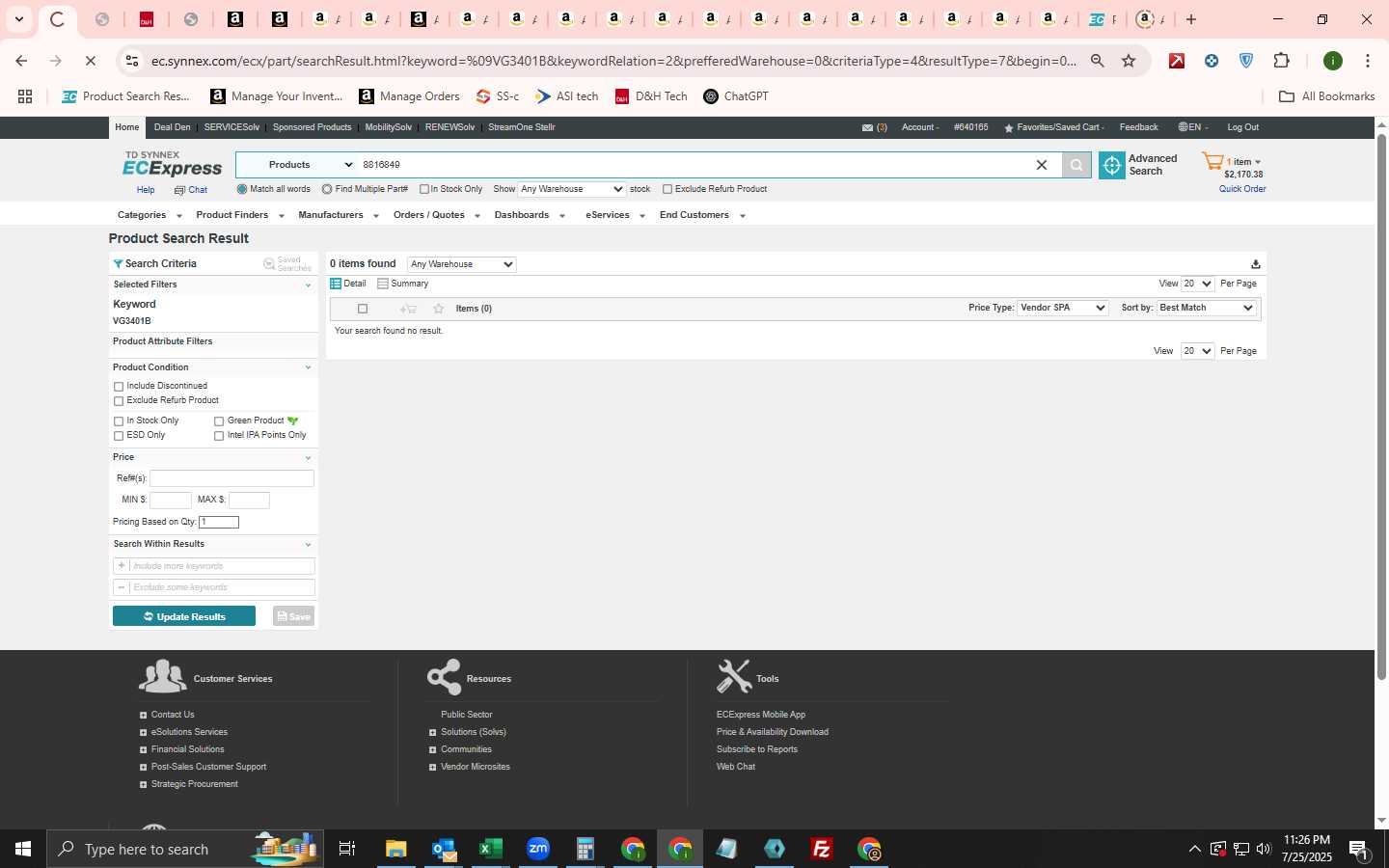The height and width of the screenshot is (868, 1389).
Task: Open Price & Availability Download link
Action: (x=772, y=732)
